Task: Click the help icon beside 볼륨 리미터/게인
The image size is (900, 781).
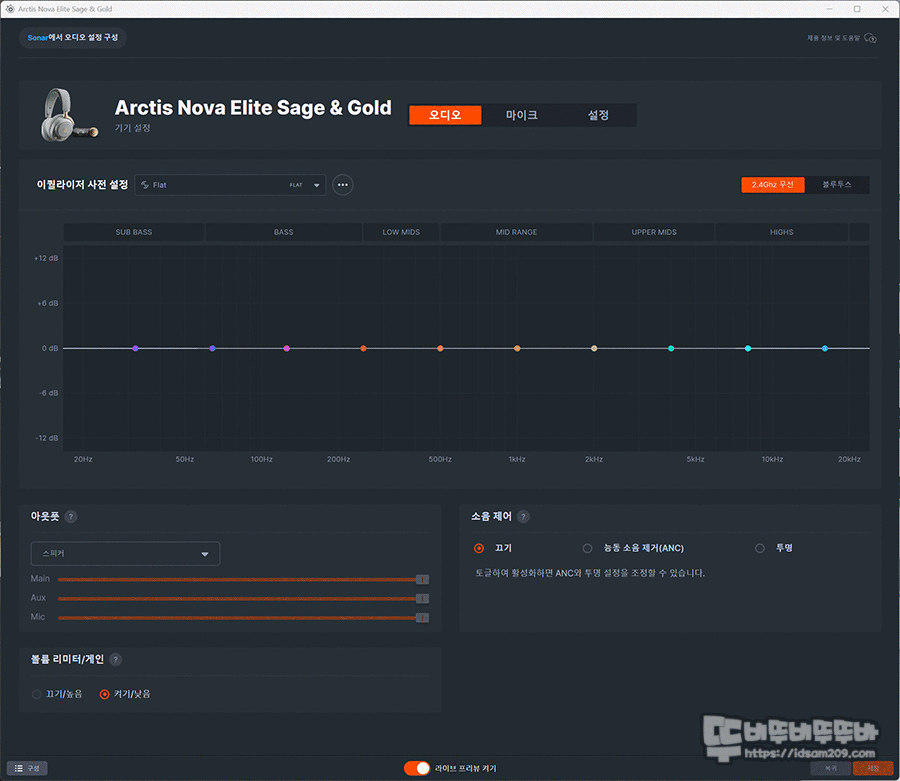Action: [115, 659]
